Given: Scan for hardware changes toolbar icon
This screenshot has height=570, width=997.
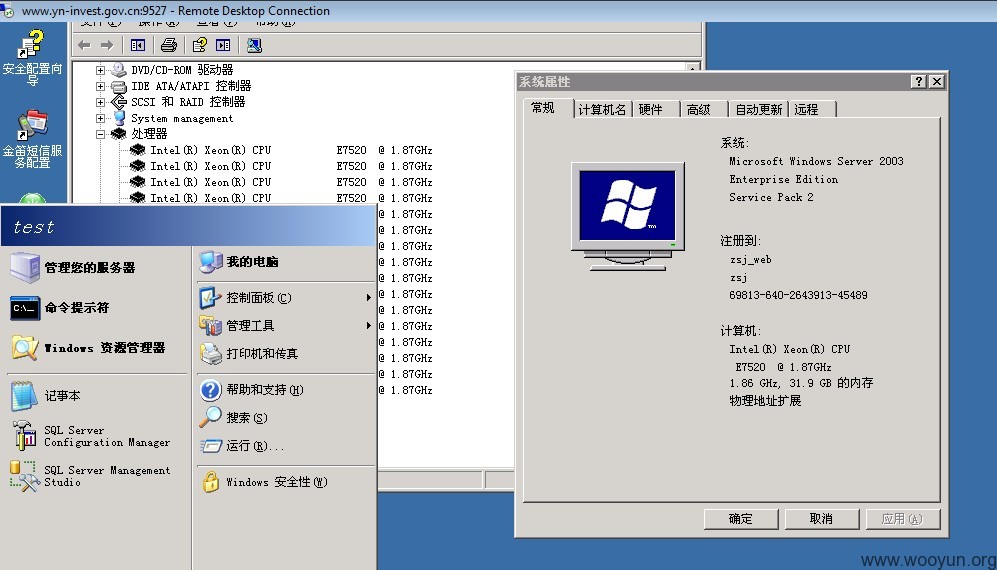Looking at the screenshot, I should pos(254,45).
